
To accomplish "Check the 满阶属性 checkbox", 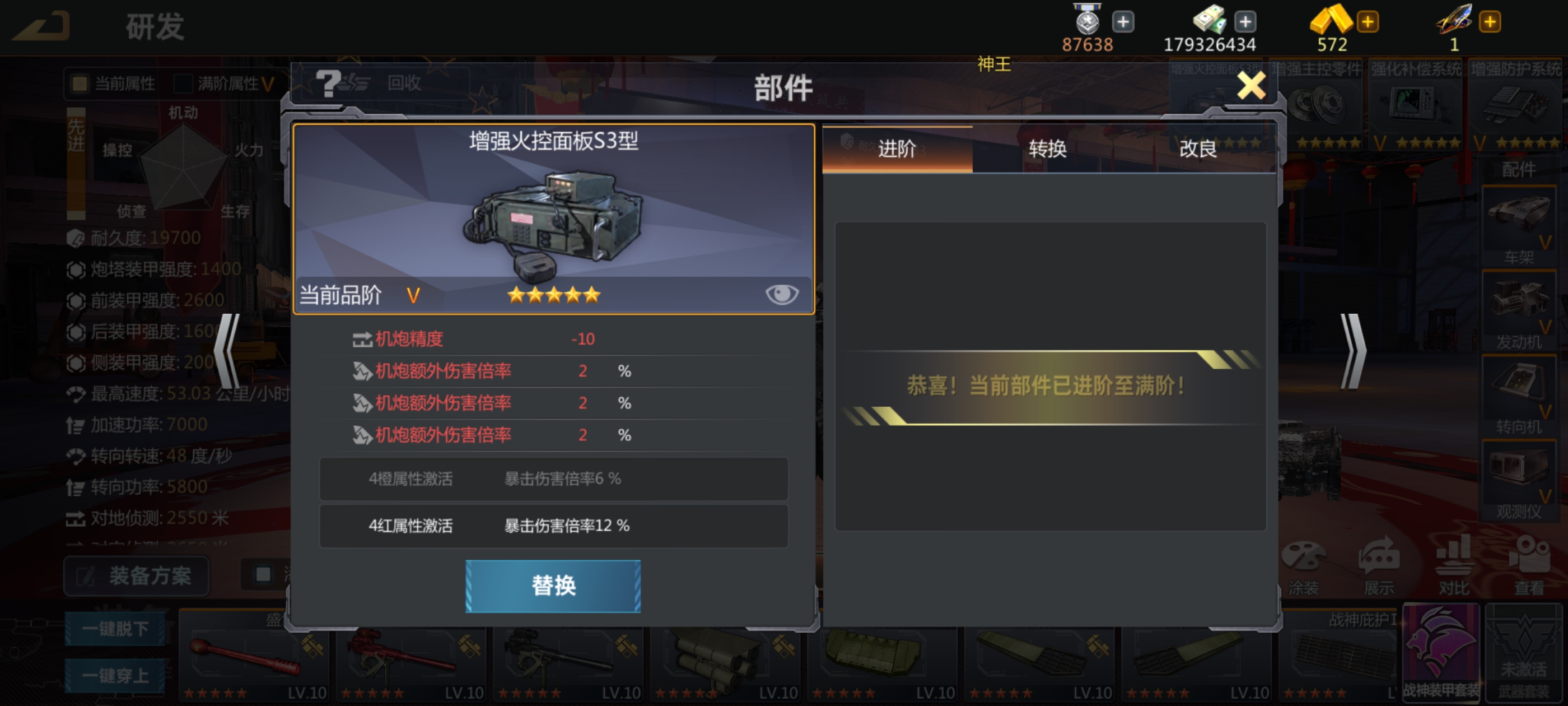I will [x=183, y=83].
